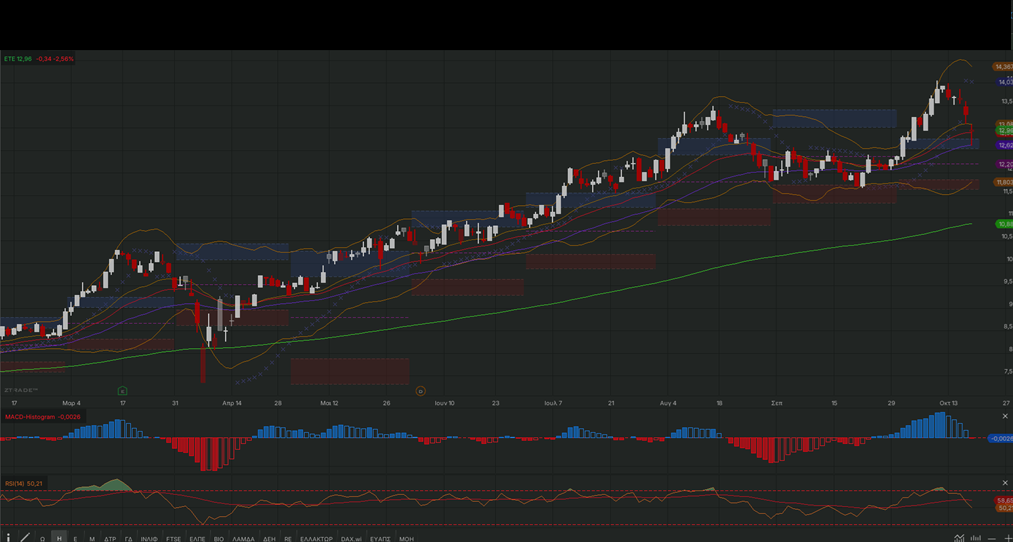Click the red 58,69 RSI value tag
The width and height of the screenshot is (1013, 542).
click(1003, 500)
